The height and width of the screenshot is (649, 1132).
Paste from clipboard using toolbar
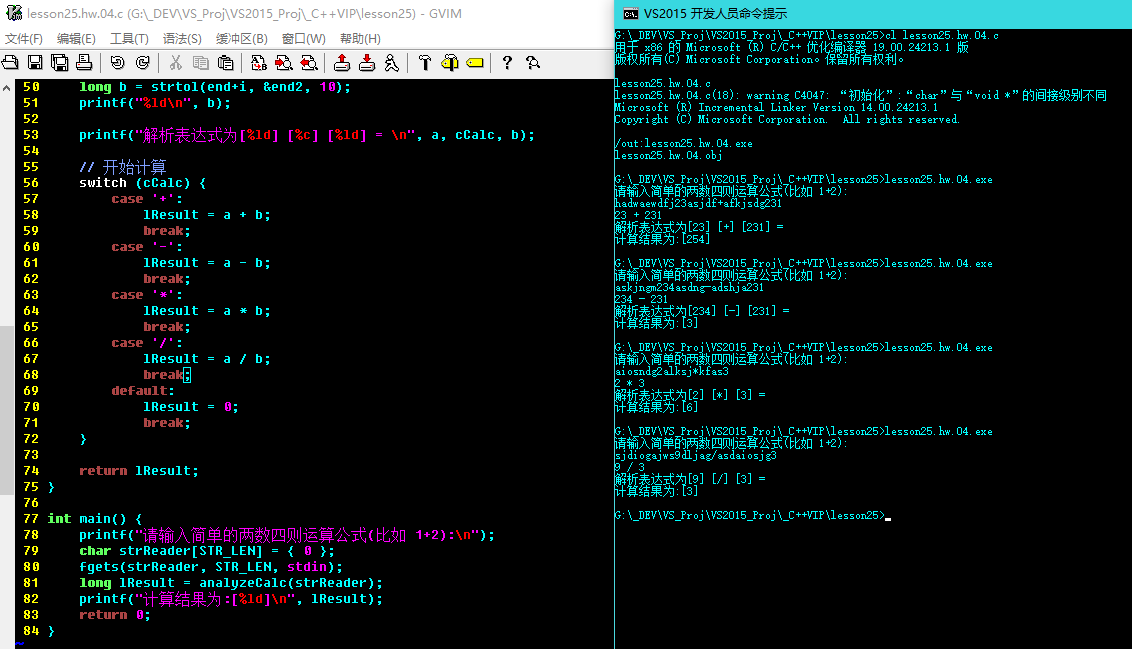pos(225,63)
